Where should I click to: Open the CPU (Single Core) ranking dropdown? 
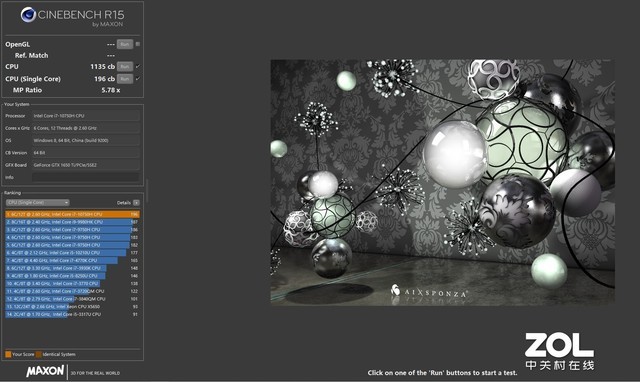coord(38,202)
